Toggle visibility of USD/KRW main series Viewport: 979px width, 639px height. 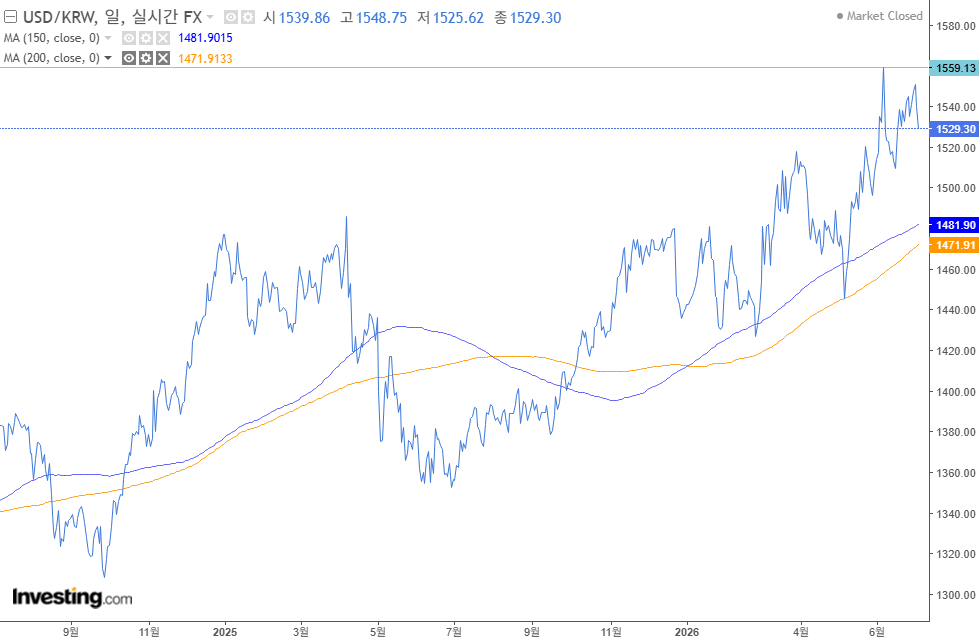coord(230,17)
